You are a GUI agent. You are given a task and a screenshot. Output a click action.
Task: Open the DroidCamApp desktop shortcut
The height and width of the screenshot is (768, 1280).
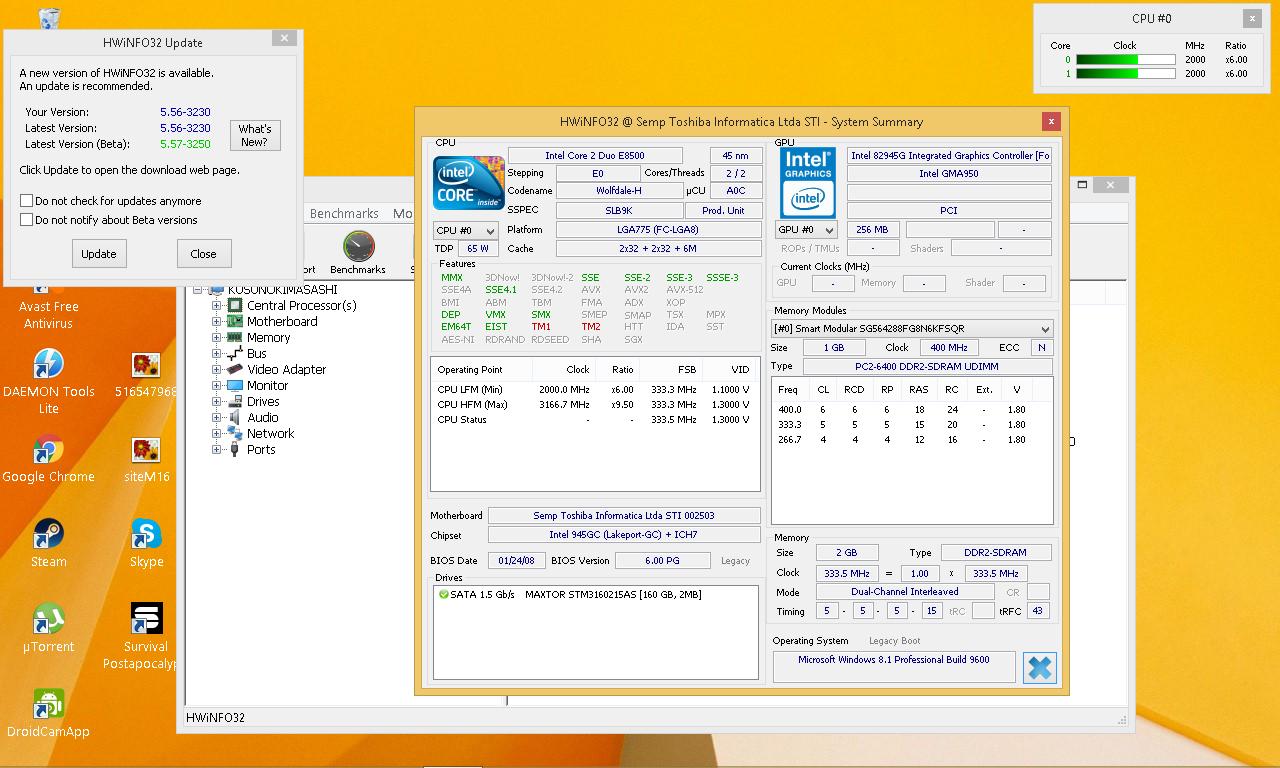(49, 713)
